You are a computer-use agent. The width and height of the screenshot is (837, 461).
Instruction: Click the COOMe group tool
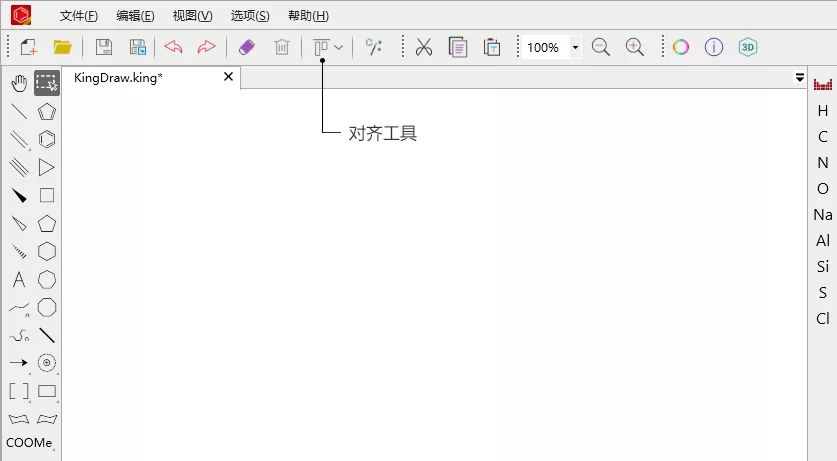[29, 443]
